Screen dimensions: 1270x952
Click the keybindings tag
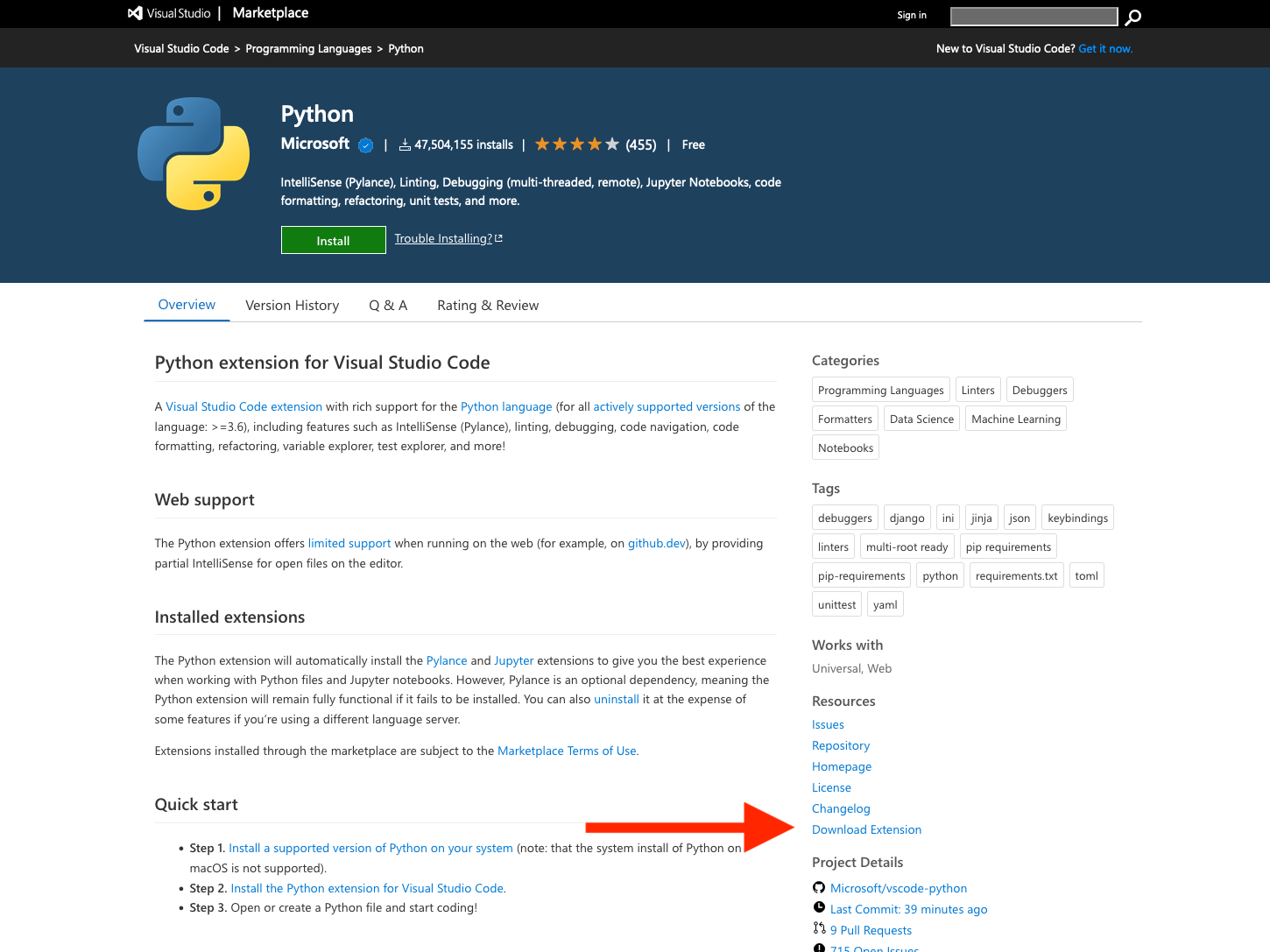click(x=1077, y=518)
